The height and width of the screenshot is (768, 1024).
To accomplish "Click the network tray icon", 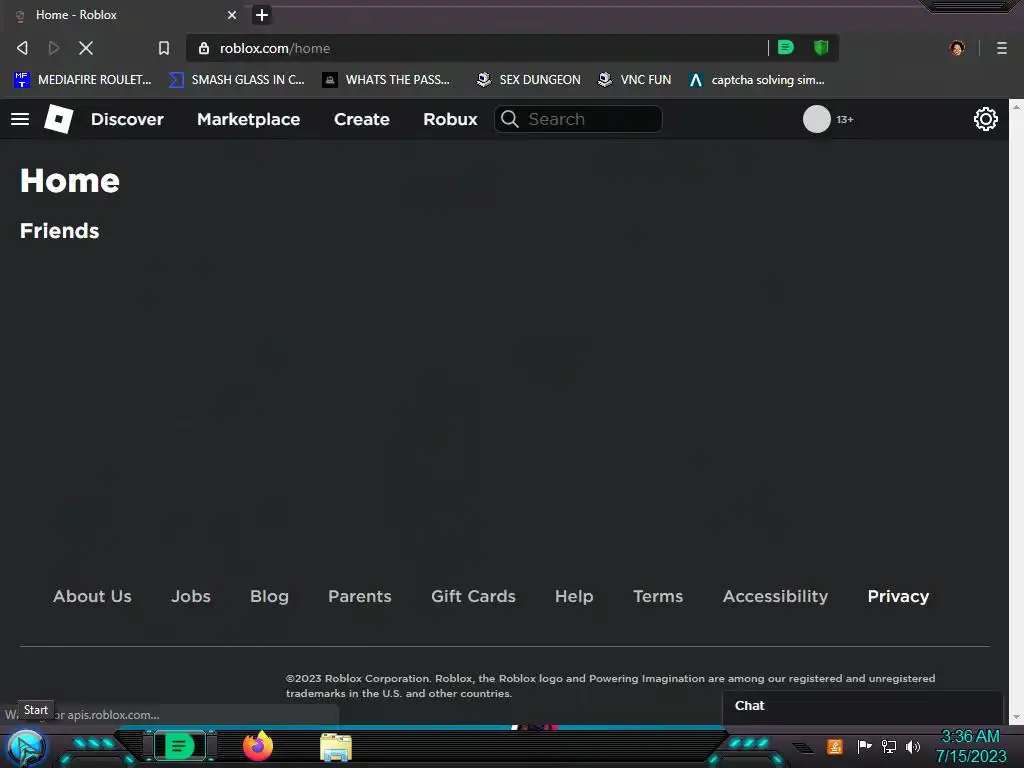I will coord(889,746).
